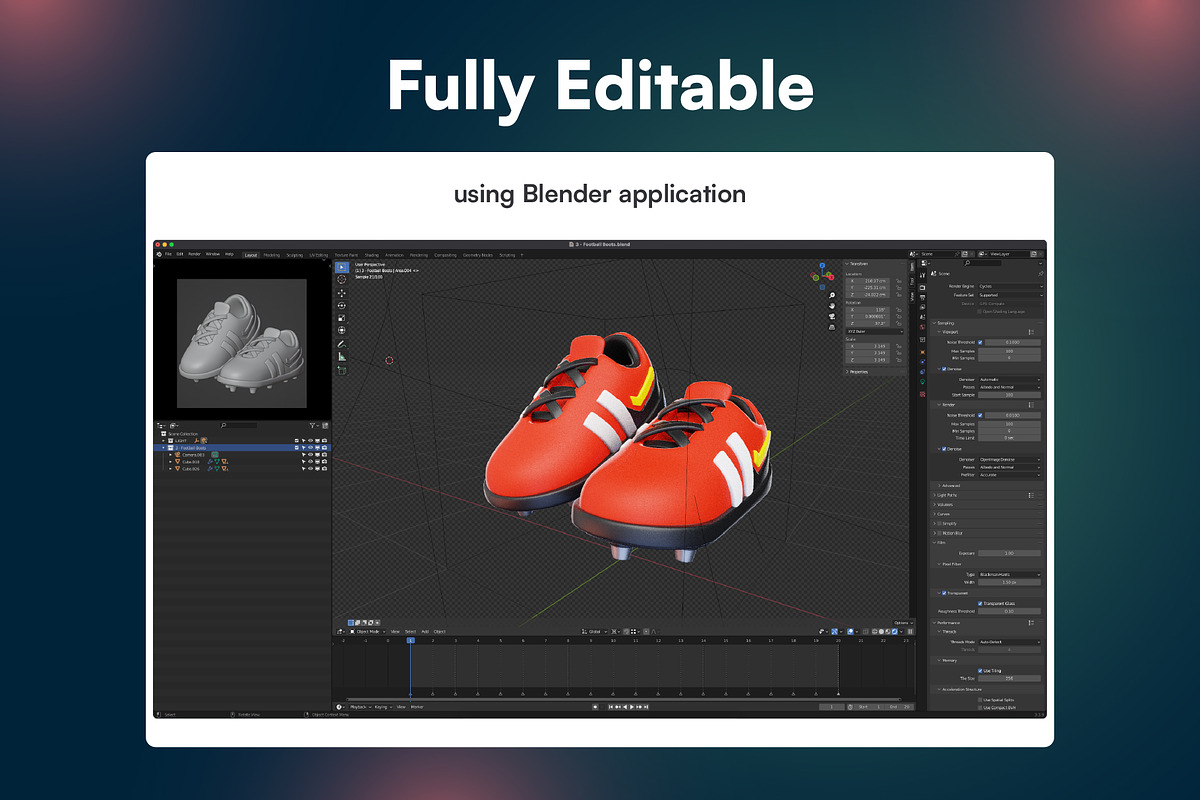The height and width of the screenshot is (800, 1200).
Task: Click the navigation gizmo blue Z axis
Action: tap(822, 266)
